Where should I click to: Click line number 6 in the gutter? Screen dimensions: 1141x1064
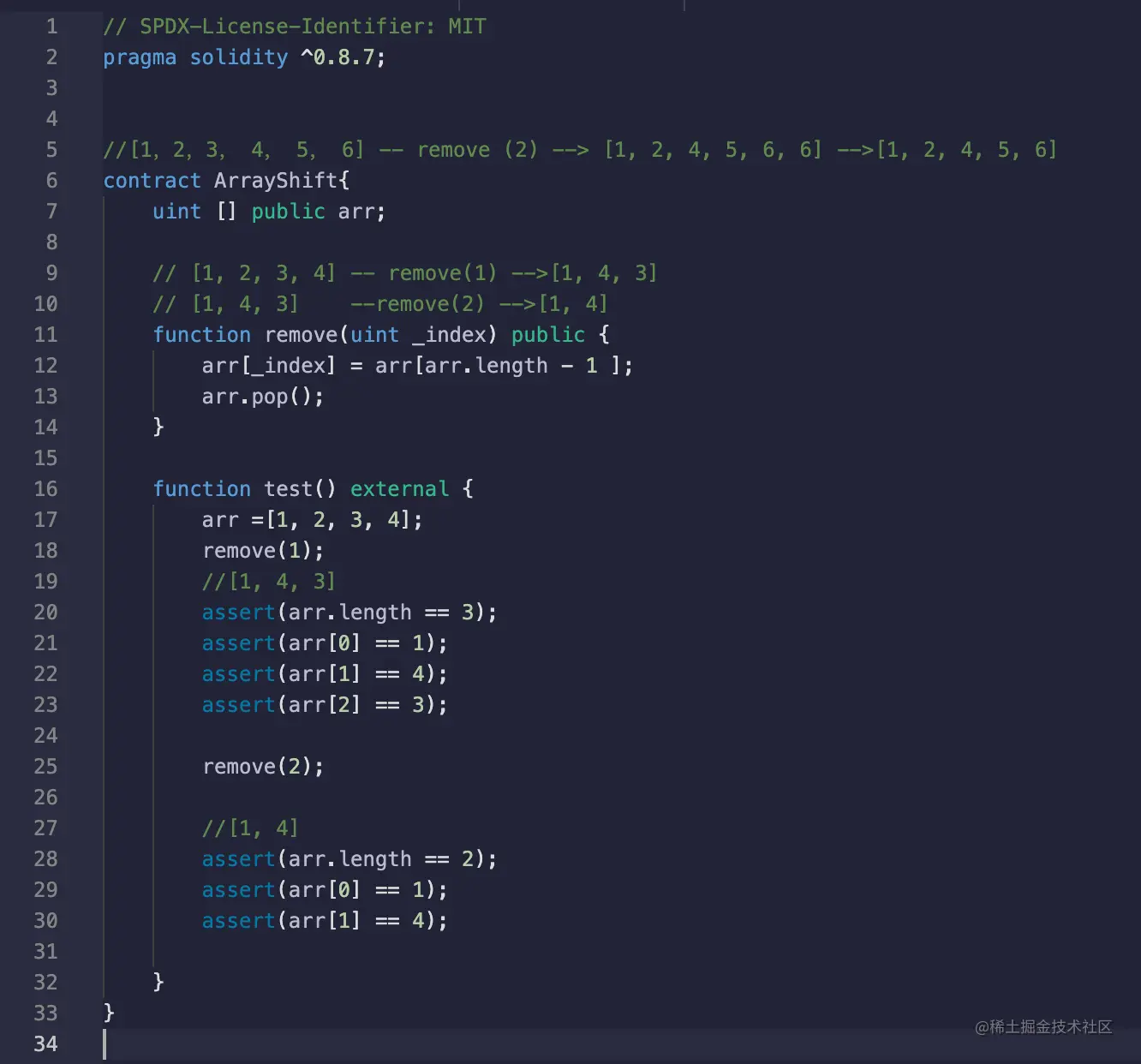[52, 181]
